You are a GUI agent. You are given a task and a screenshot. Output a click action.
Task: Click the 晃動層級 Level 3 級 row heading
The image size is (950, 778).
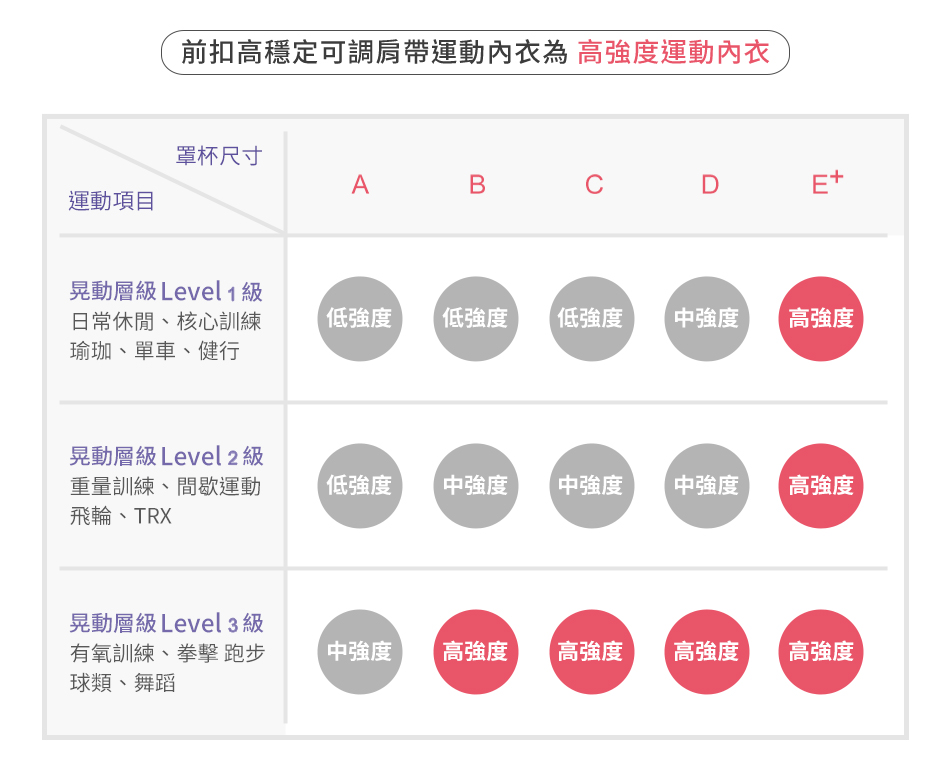[x=166, y=624]
